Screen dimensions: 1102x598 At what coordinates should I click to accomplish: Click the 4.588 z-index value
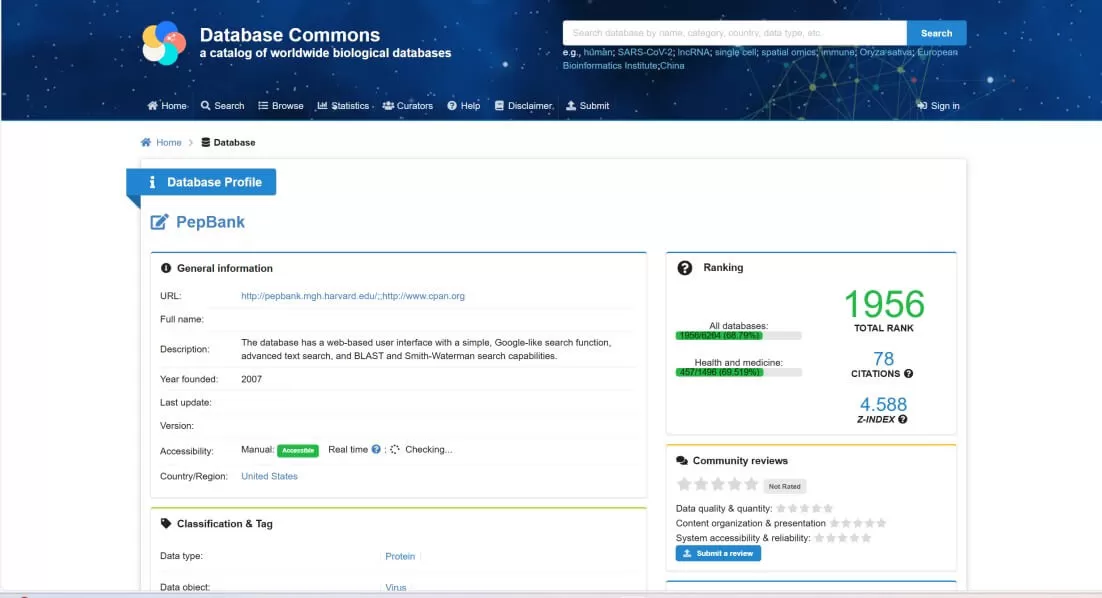click(x=883, y=405)
